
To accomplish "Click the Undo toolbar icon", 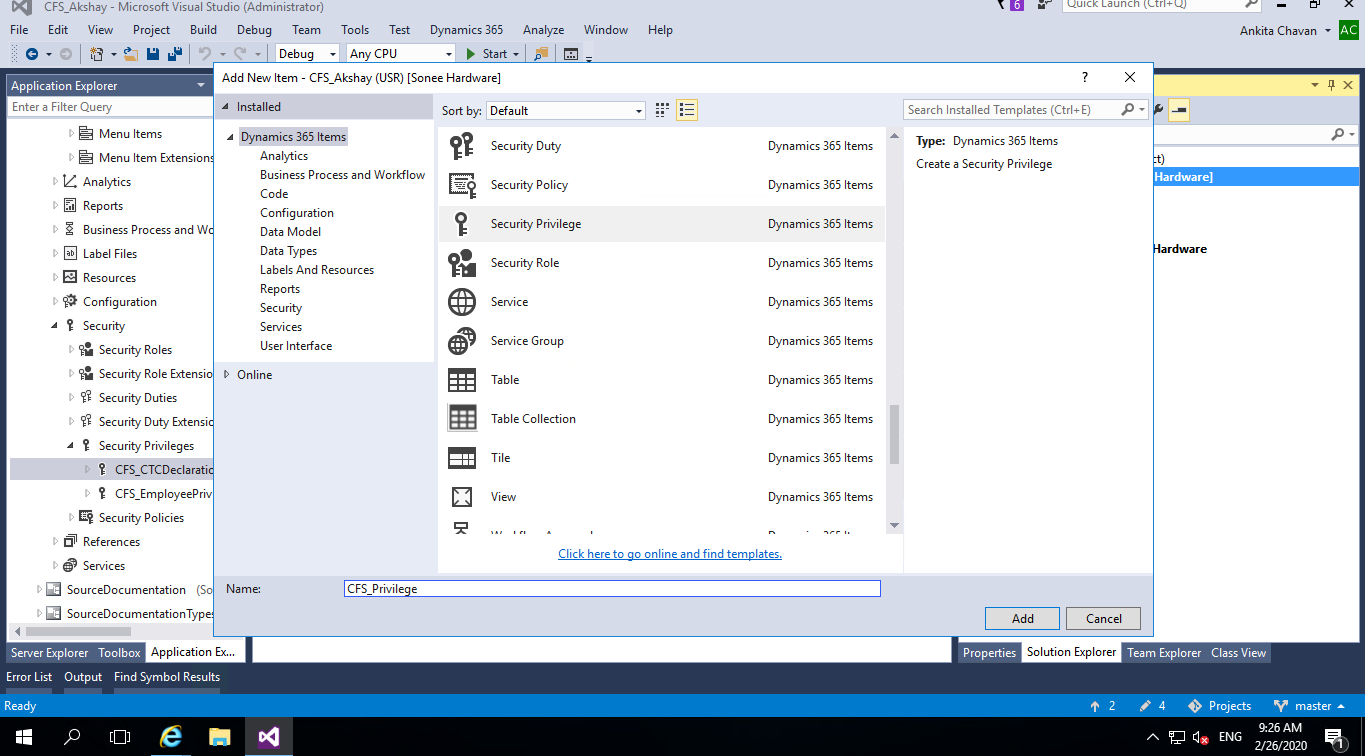I will (x=205, y=54).
